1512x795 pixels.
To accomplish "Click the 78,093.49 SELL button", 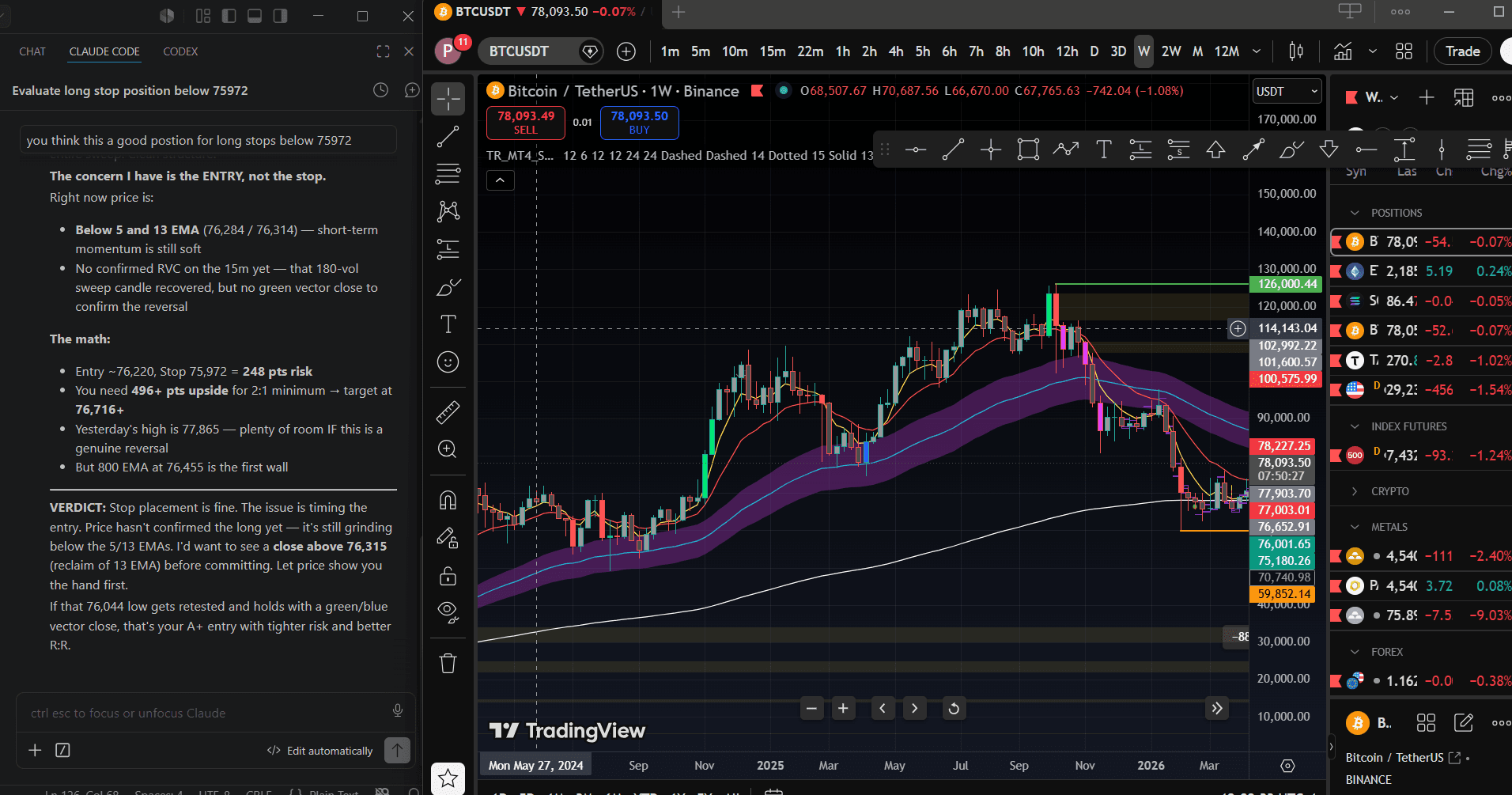I will (x=526, y=122).
